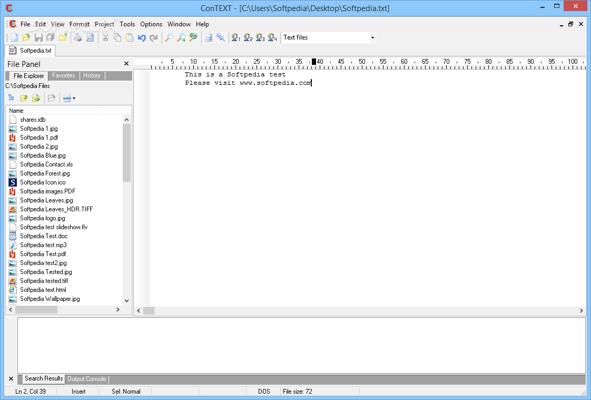Select Softpedia Icon.ico in file list
This screenshot has width=591, height=400.
[x=43, y=182]
